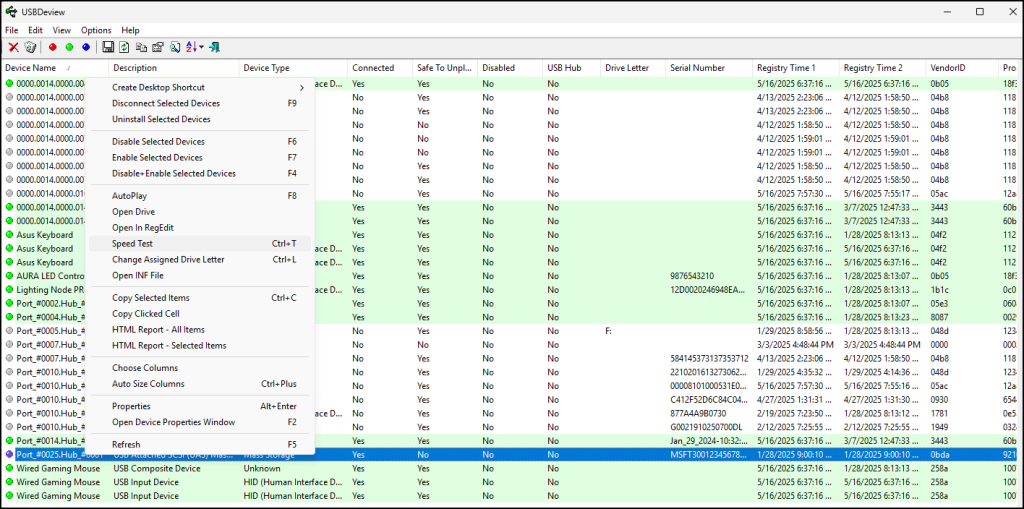The image size is (1024, 509).
Task: Click the exit door icon in toolbar
Action: click(x=215, y=47)
